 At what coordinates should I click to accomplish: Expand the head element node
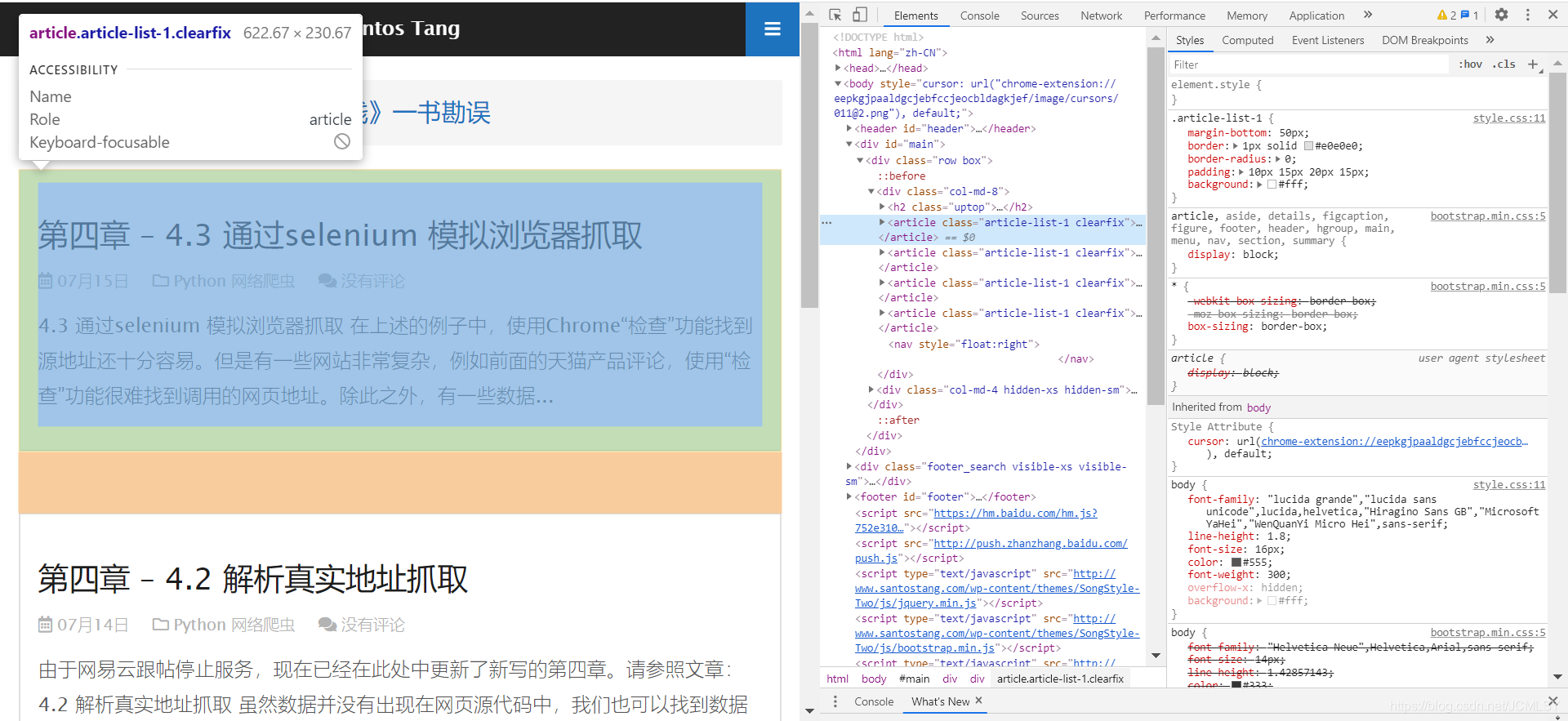point(837,69)
